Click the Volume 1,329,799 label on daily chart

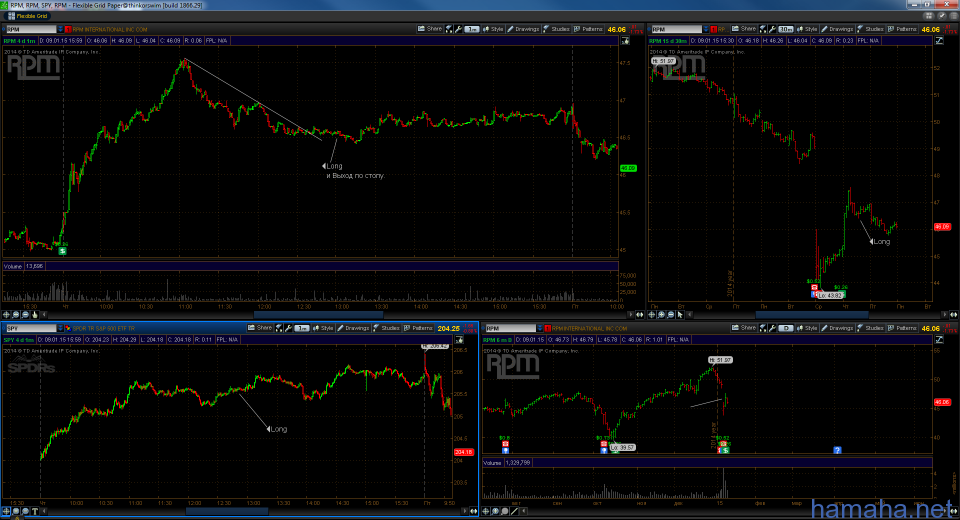click(507, 463)
